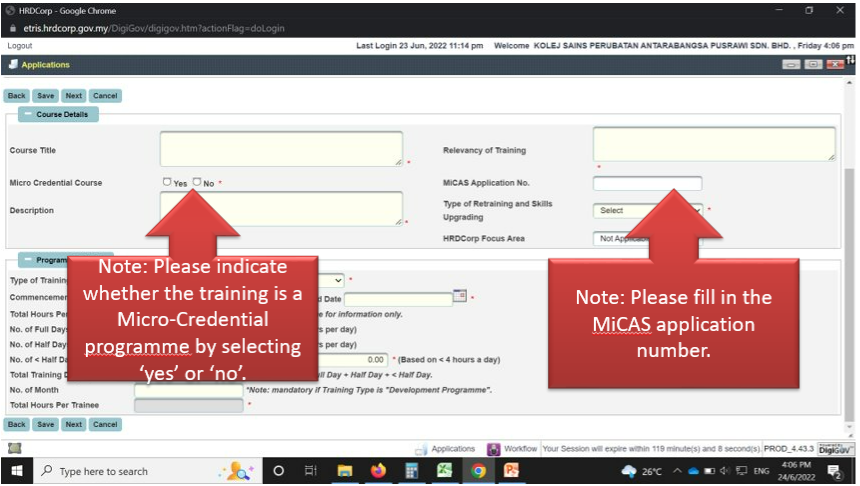Open Excel from taskbar

[x=444, y=471]
